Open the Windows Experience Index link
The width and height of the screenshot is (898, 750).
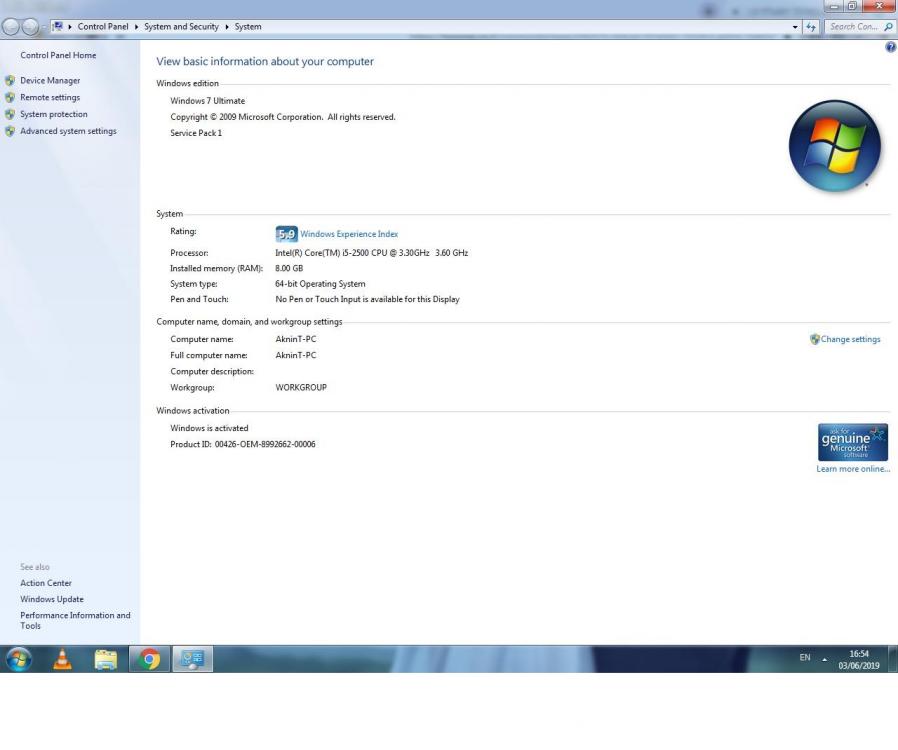[x=349, y=234]
